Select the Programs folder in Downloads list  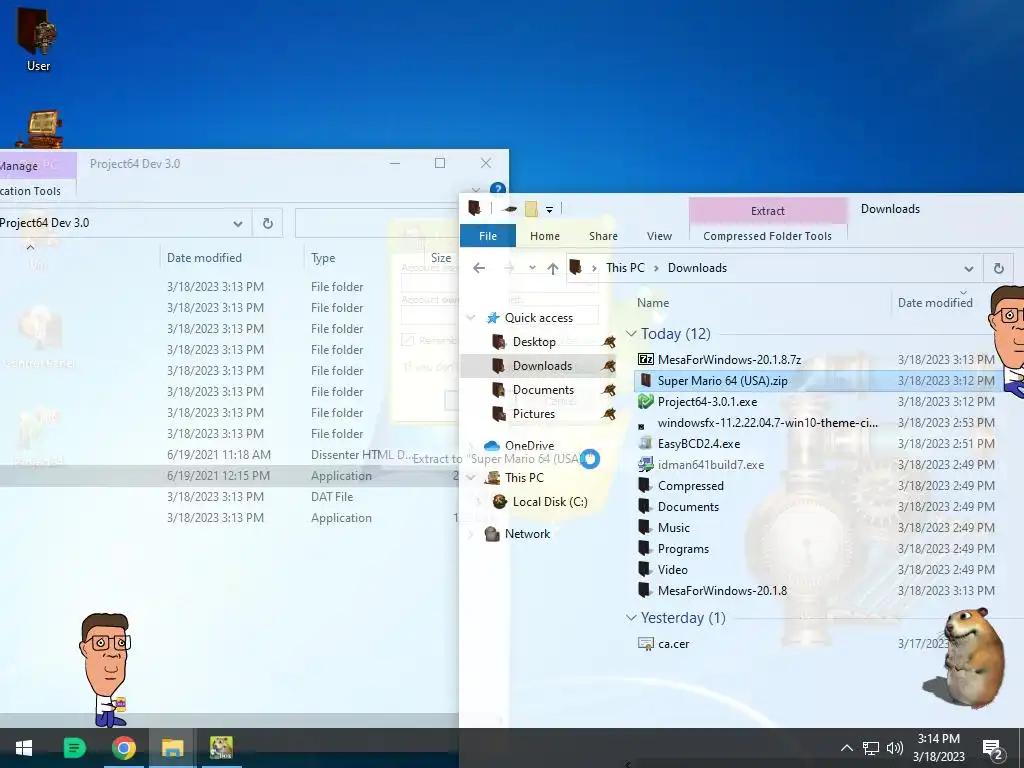click(683, 549)
